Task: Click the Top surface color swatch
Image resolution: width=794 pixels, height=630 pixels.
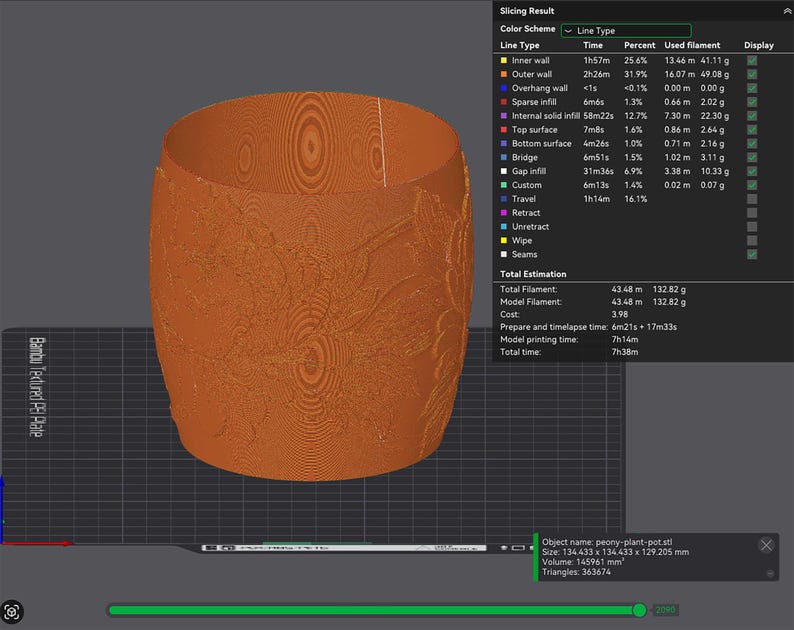Action: (x=504, y=130)
